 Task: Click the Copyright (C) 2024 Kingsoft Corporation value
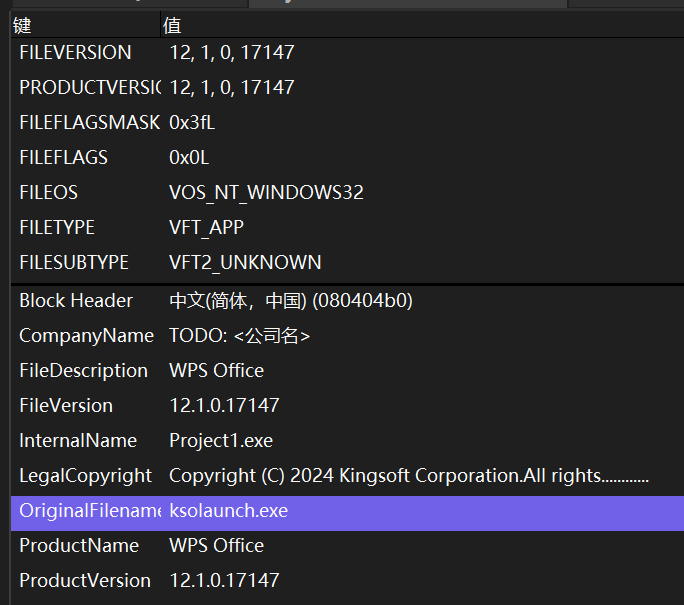[x=409, y=475]
